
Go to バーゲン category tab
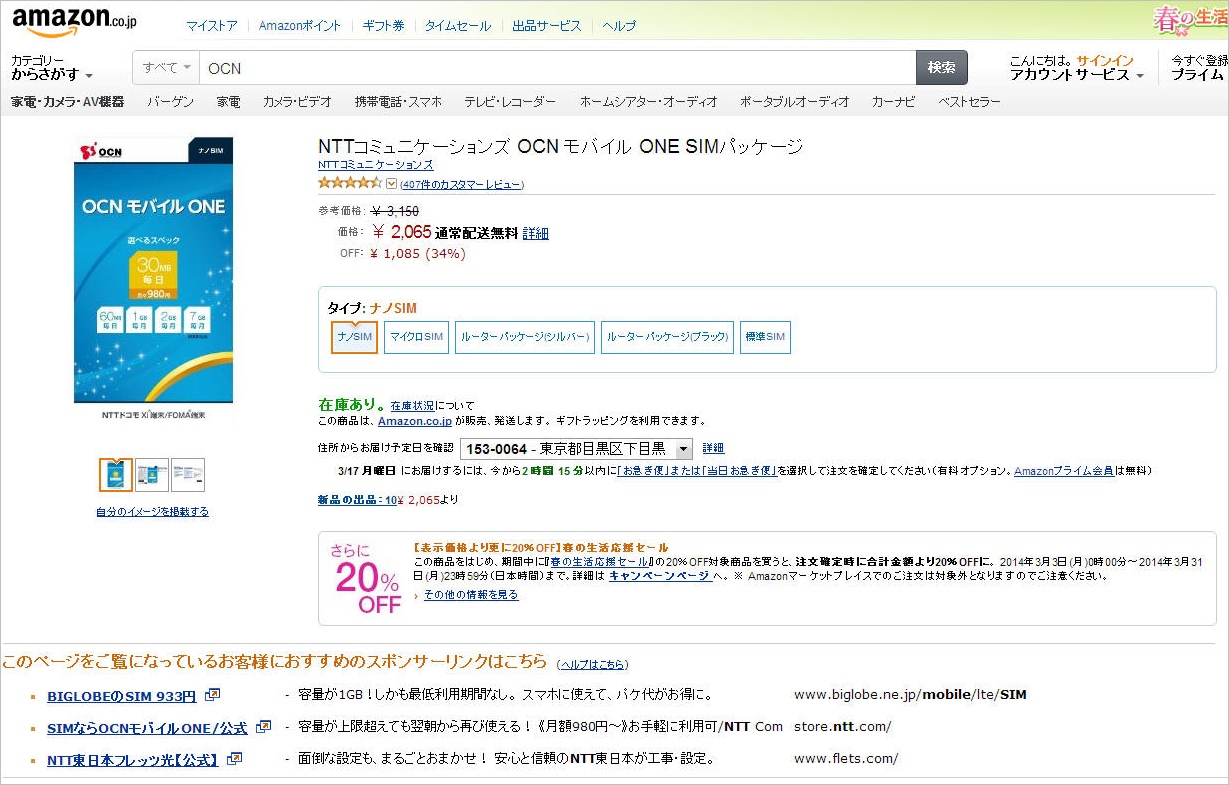coord(171,102)
